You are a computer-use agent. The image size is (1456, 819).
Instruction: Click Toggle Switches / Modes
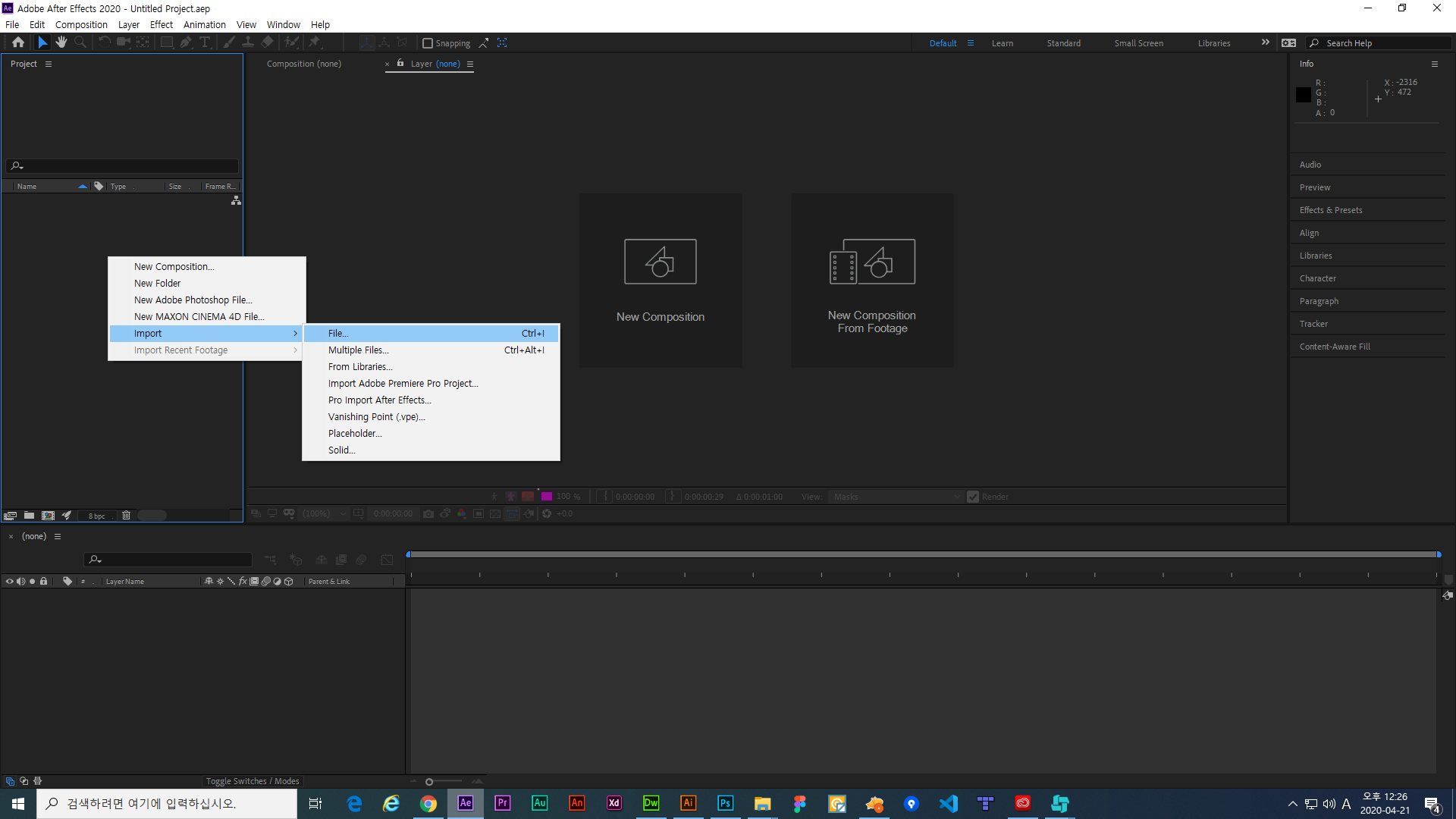click(253, 781)
